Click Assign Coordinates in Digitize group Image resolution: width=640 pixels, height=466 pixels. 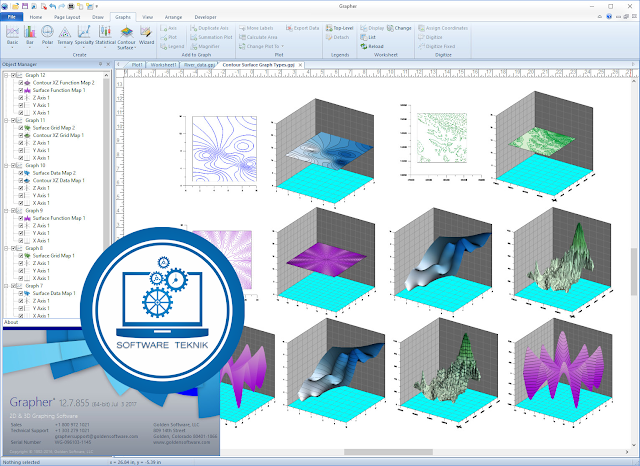click(x=443, y=28)
